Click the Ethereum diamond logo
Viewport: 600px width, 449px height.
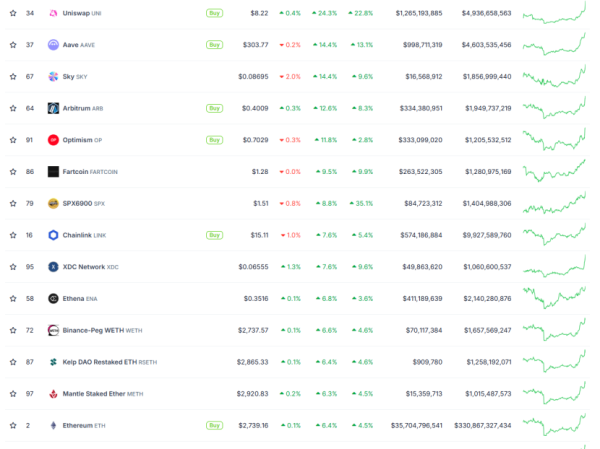click(53, 425)
